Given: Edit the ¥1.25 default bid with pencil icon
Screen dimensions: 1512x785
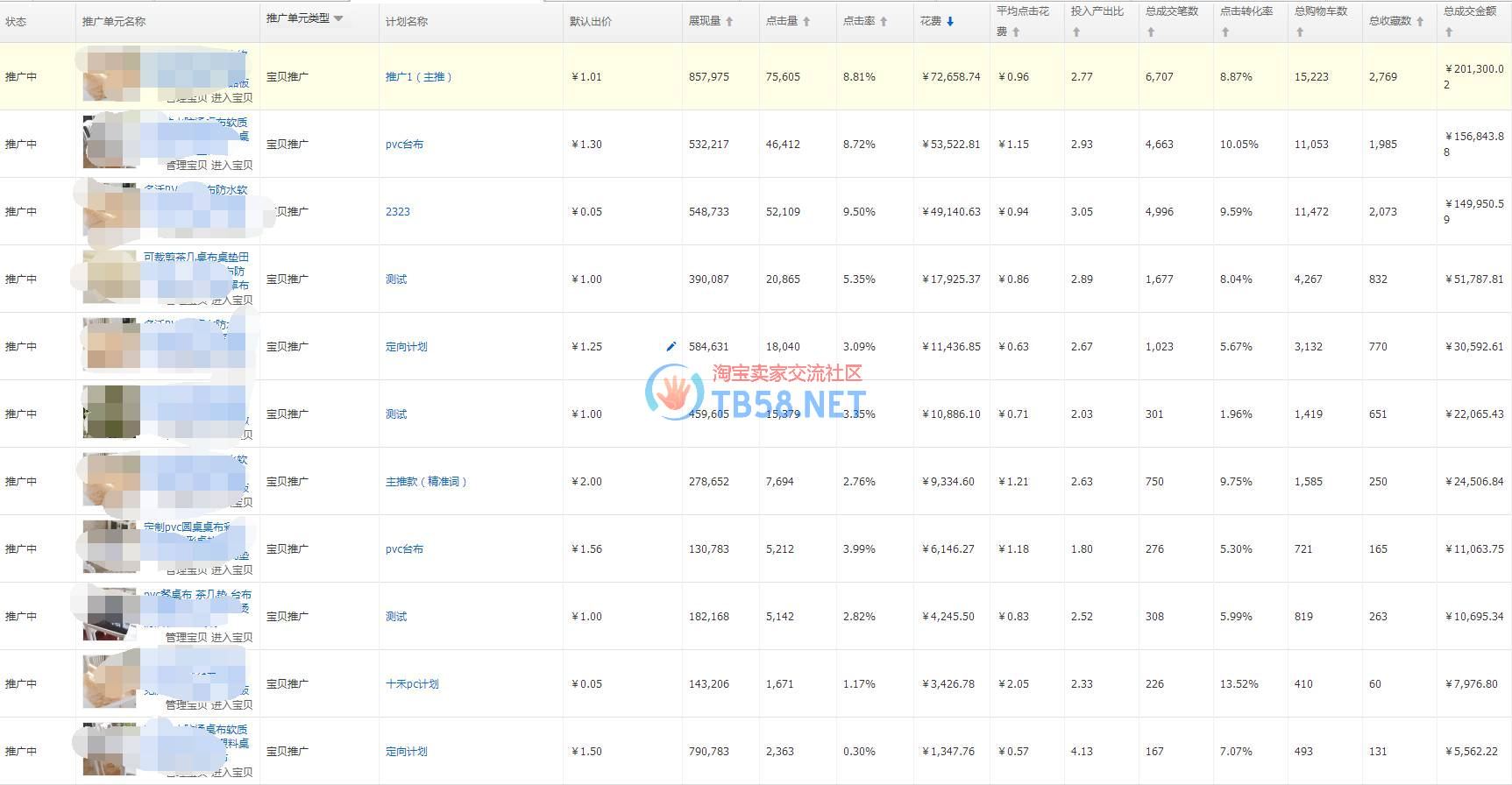Looking at the screenshot, I should point(671,346).
